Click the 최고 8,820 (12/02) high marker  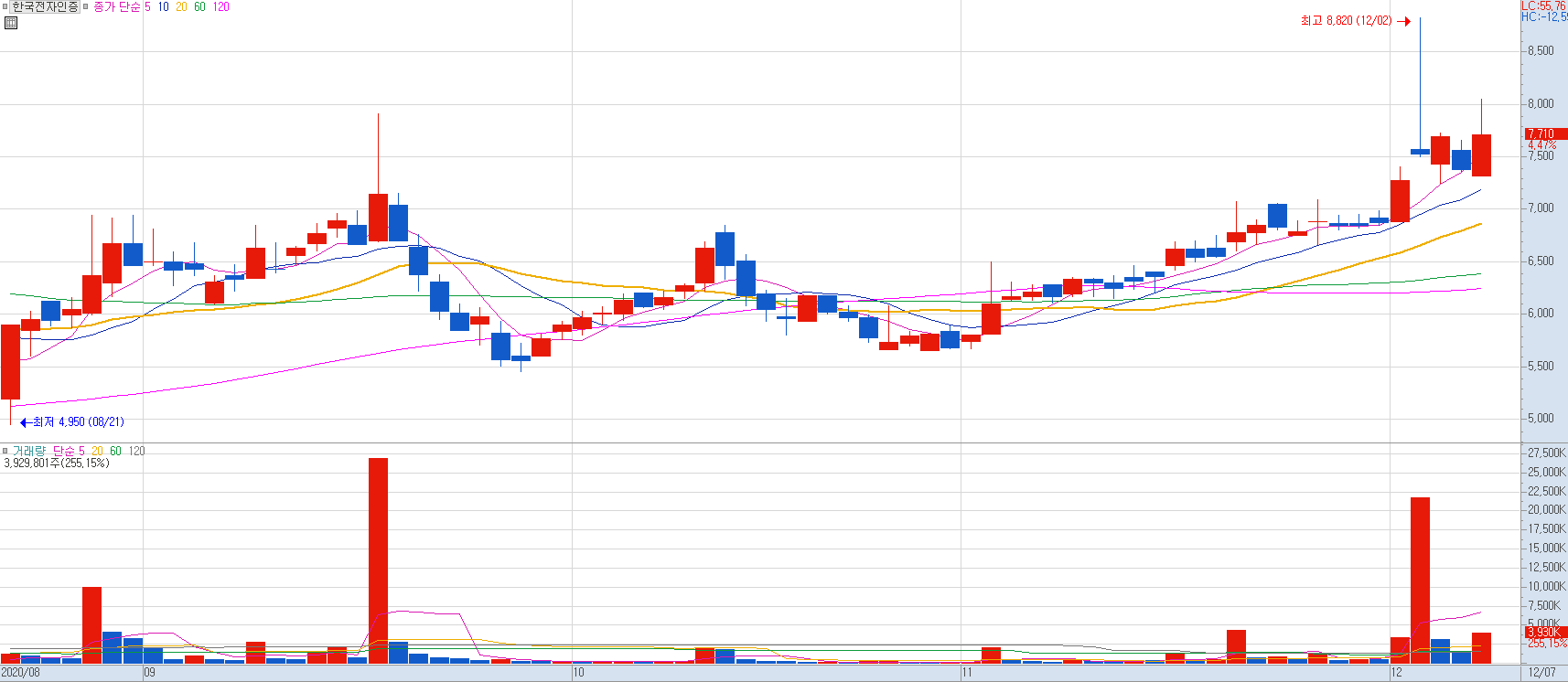[1355, 21]
